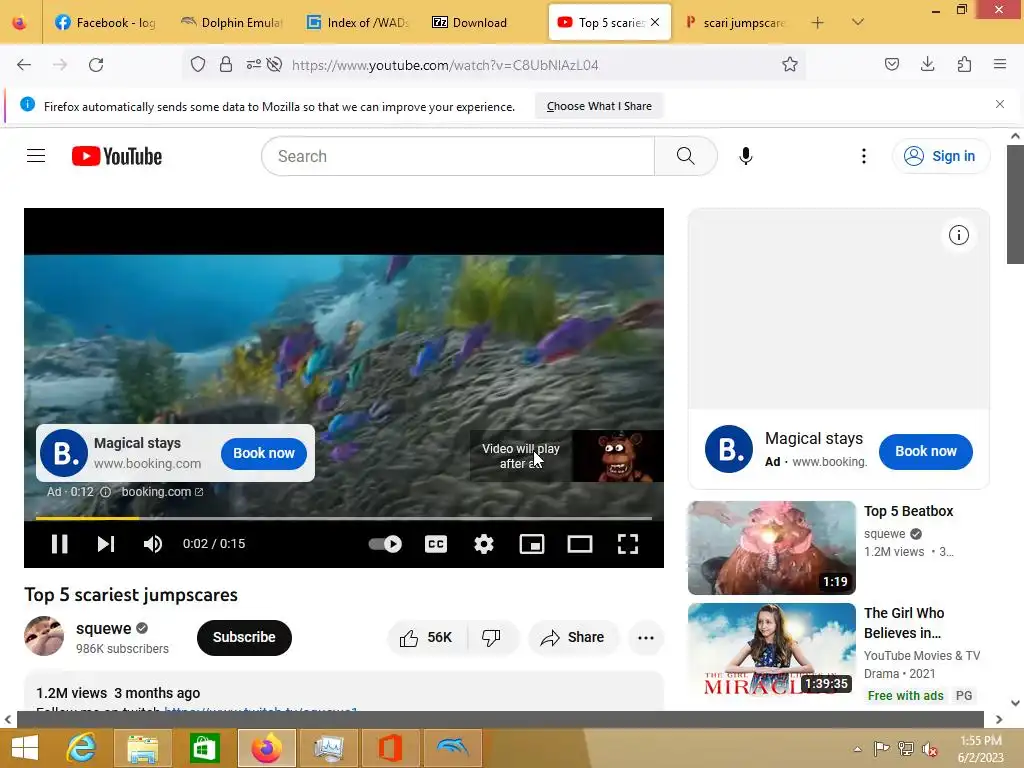
Task: Enable miniplayer mode
Action: 532,544
